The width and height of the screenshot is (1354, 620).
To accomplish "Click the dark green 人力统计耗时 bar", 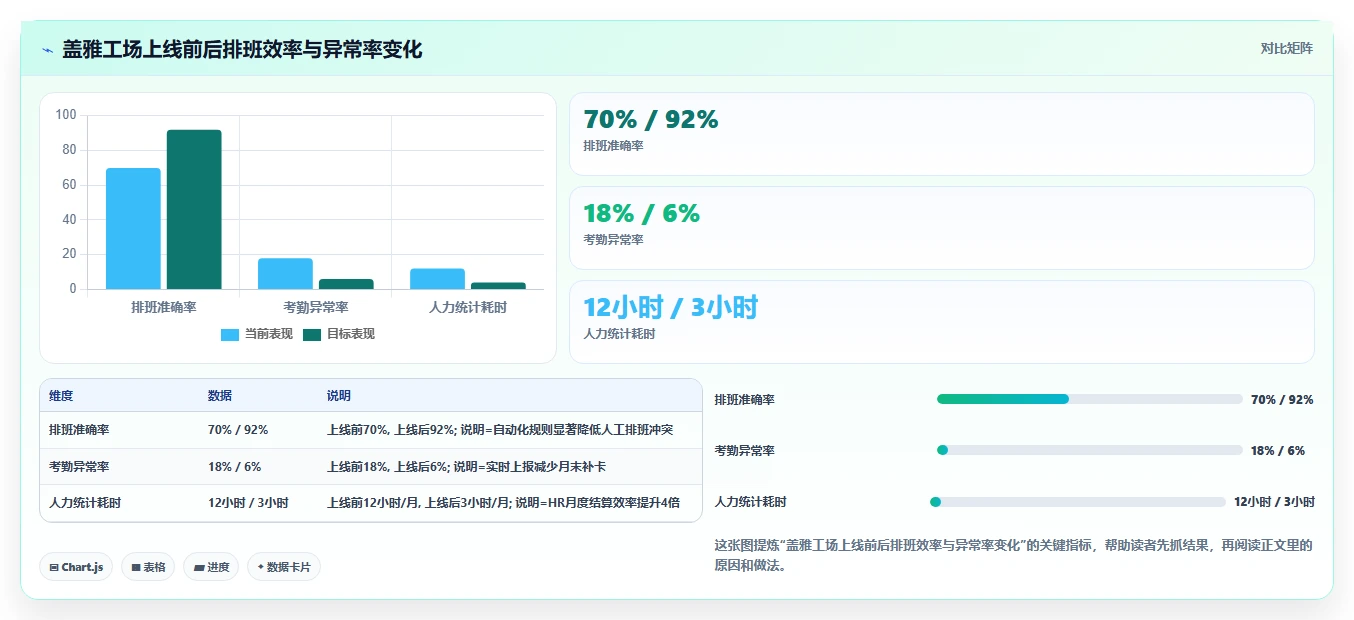I will coord(498,286).
